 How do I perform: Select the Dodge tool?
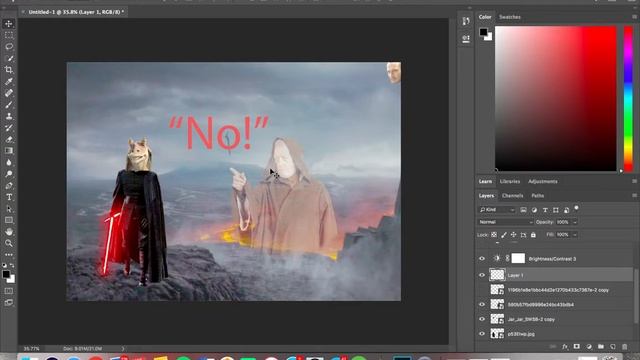tap(9, 174)
